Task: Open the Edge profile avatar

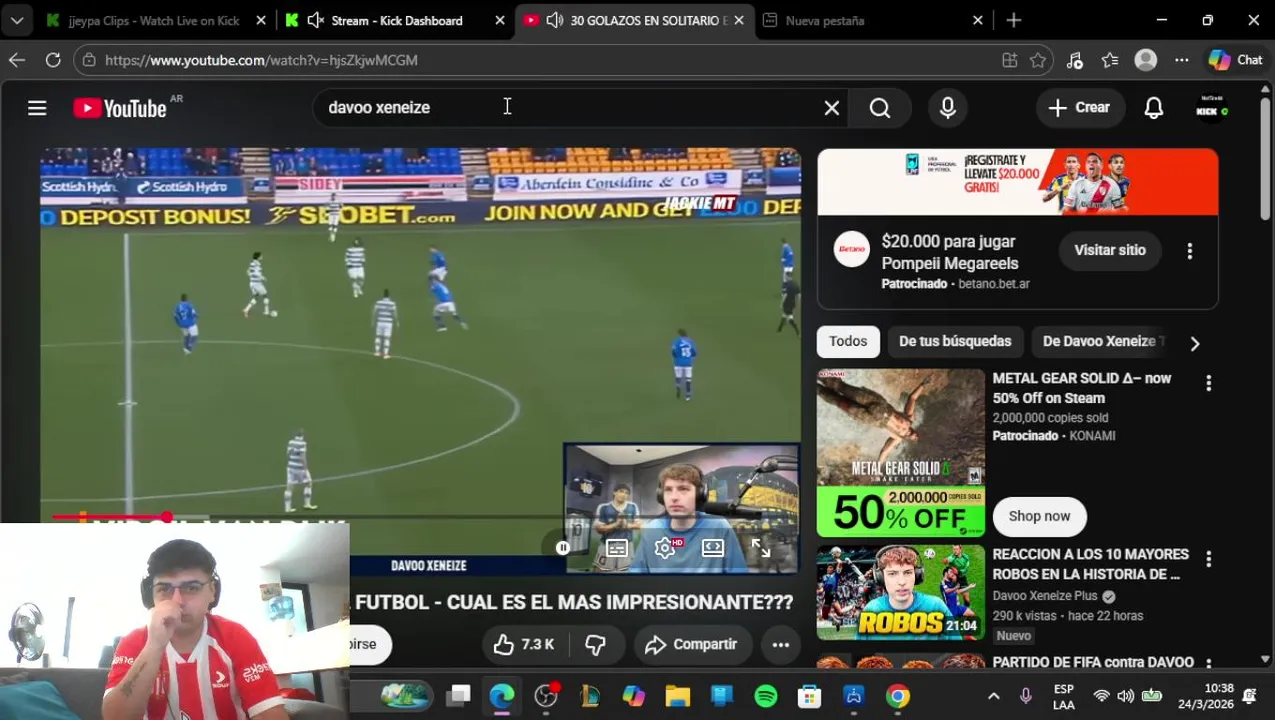Action: (1146, 60)
